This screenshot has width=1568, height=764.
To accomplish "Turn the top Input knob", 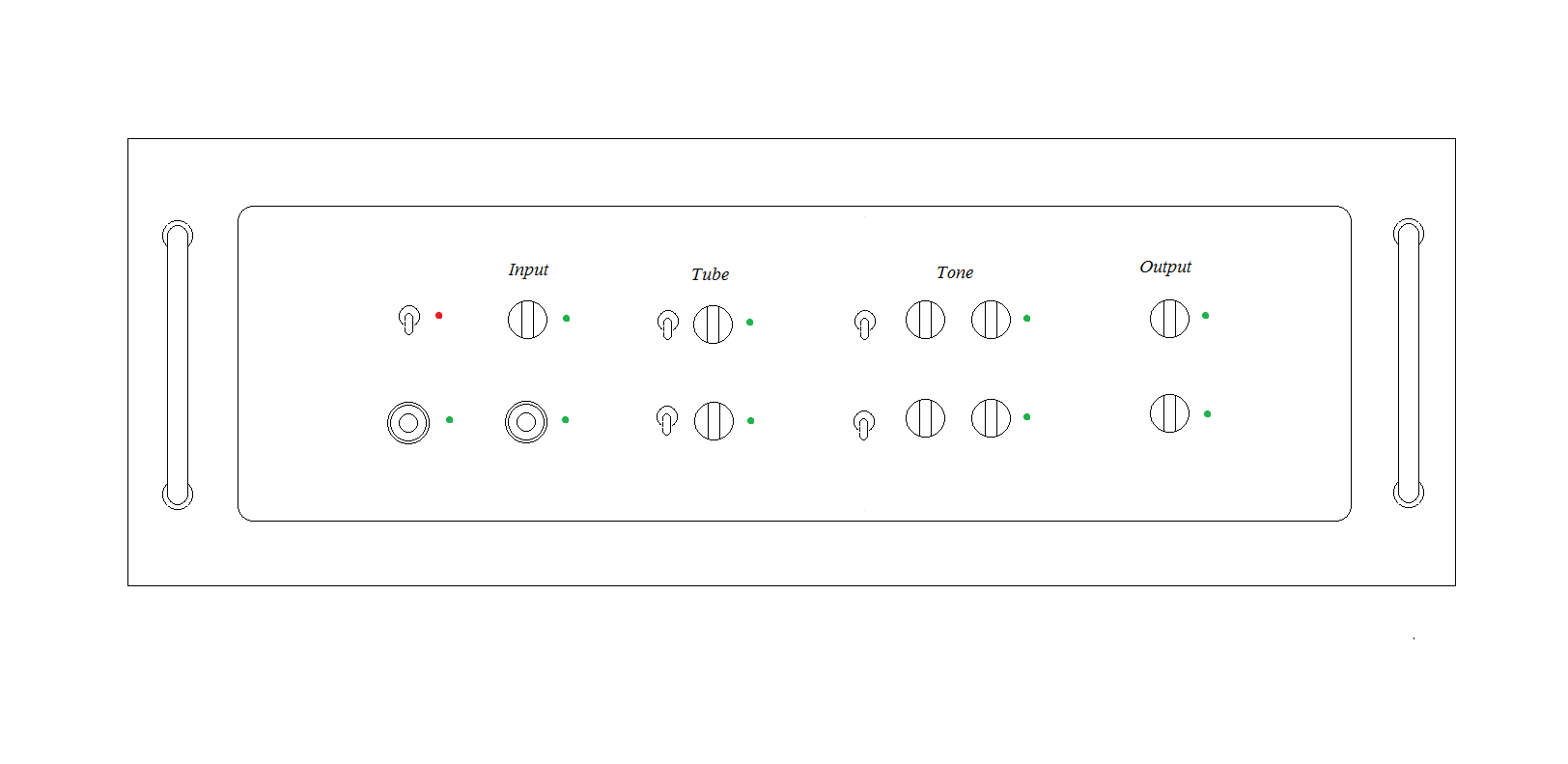I will (527, 319).
